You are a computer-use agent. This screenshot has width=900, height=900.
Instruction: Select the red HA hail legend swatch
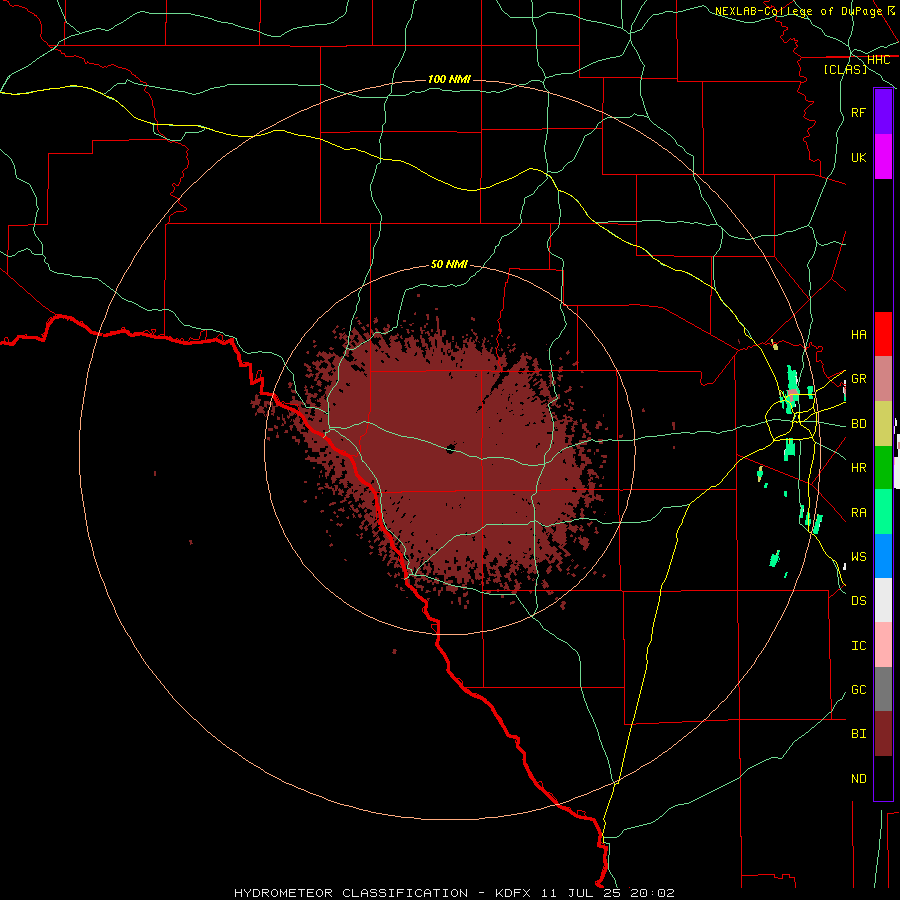(883, 334)
